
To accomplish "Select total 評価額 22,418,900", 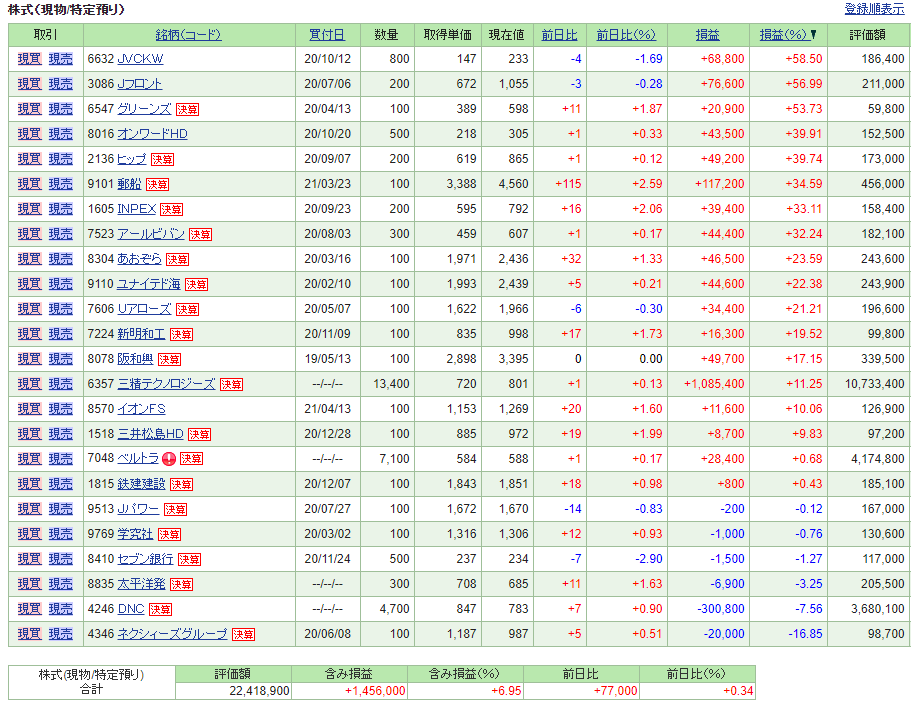I will 259,690.
